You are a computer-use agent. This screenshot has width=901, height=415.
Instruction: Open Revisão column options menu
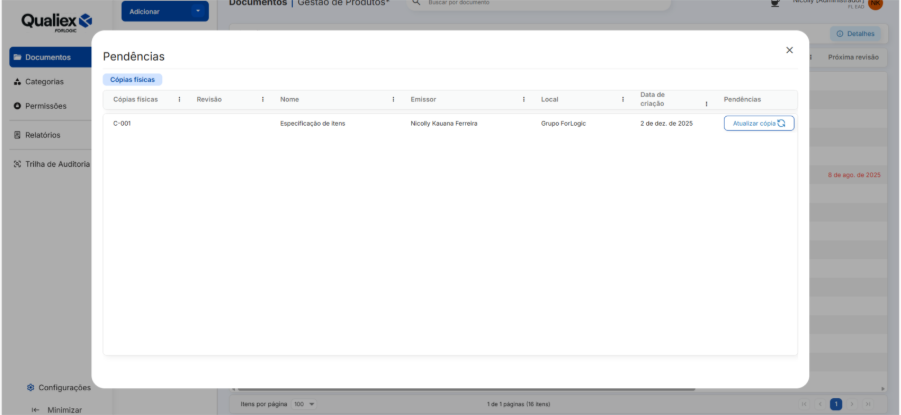(263, 99)
